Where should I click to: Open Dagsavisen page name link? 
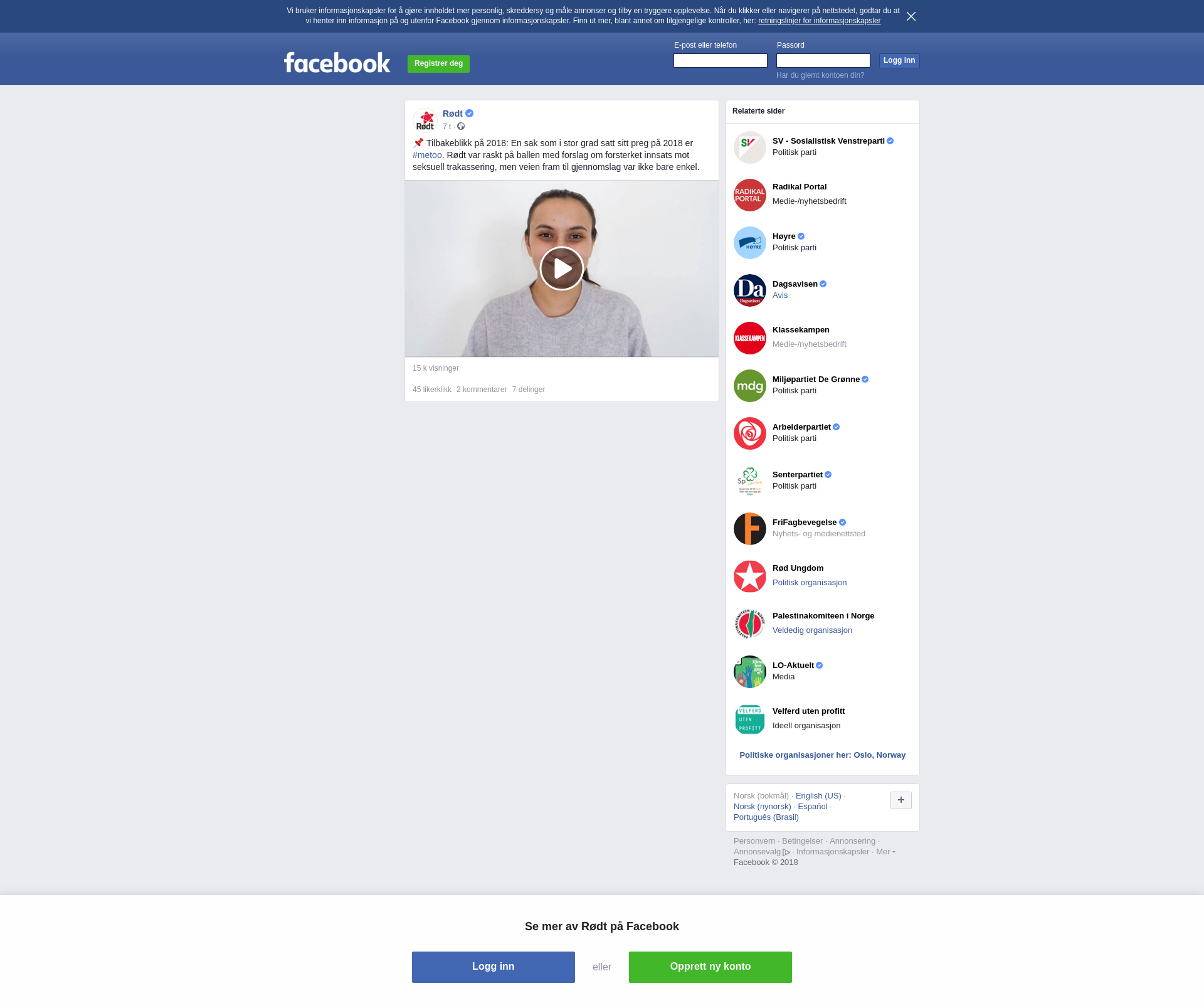[795, 284]
